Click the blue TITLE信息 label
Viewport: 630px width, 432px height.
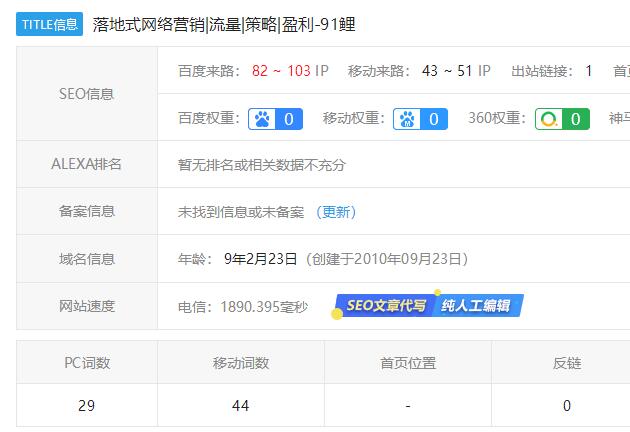[49, 24]
